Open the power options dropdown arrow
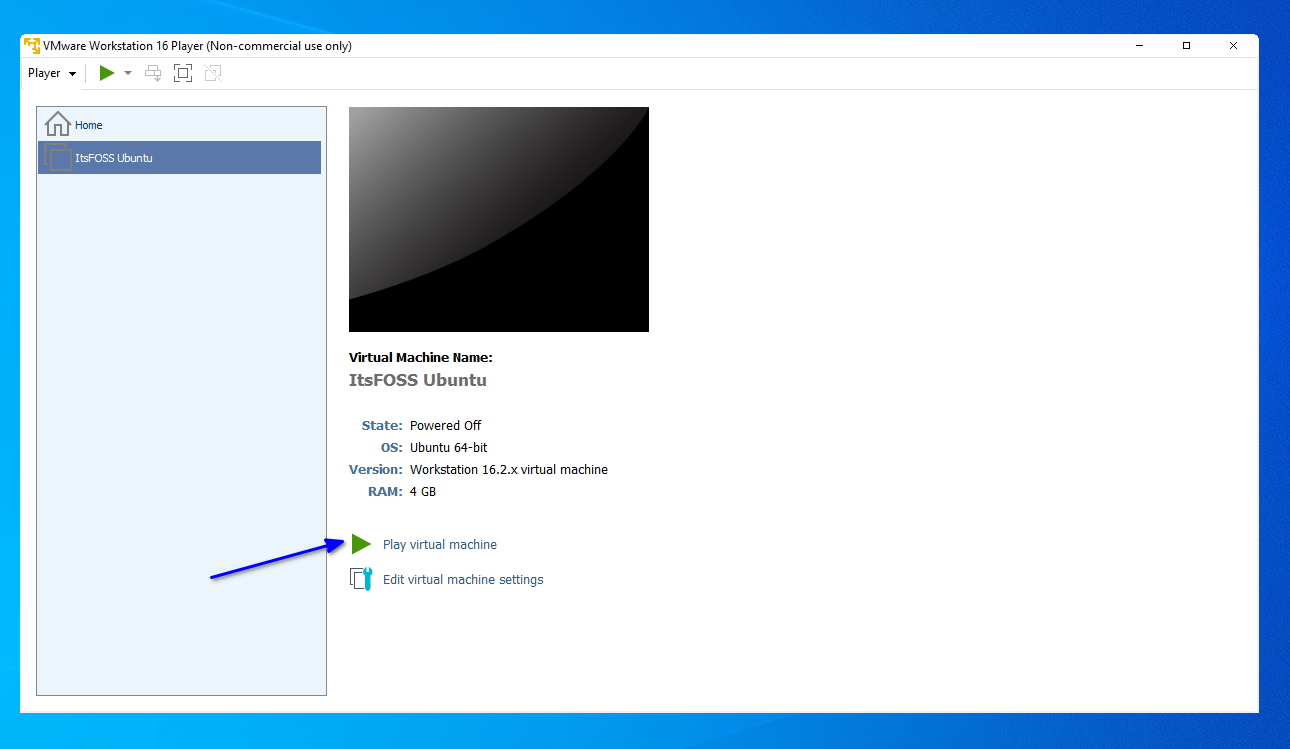Viewport: 1290px width, 749px height. click(x=128, y=73)
